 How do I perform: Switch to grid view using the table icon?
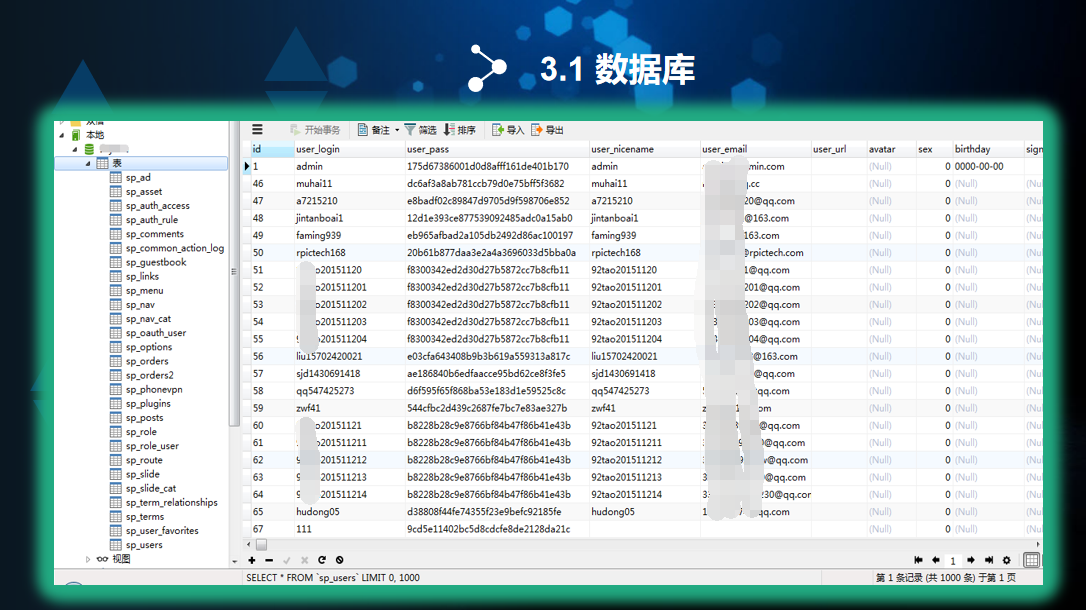1031,561
